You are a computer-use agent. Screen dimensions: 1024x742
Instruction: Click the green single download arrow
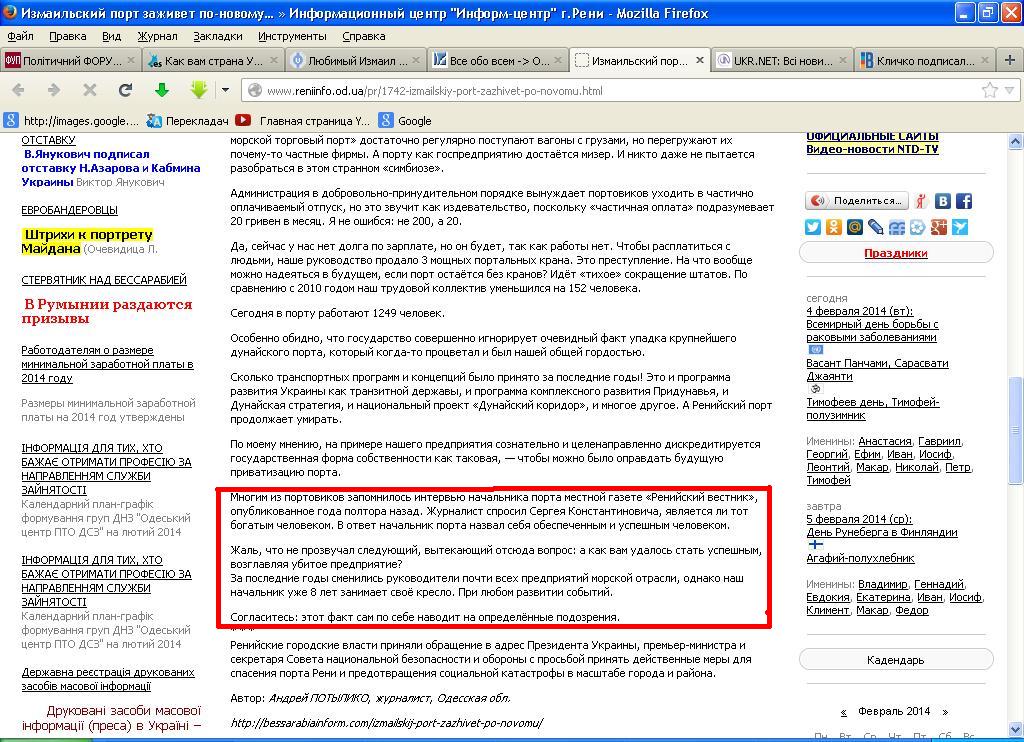click(161, 90)
